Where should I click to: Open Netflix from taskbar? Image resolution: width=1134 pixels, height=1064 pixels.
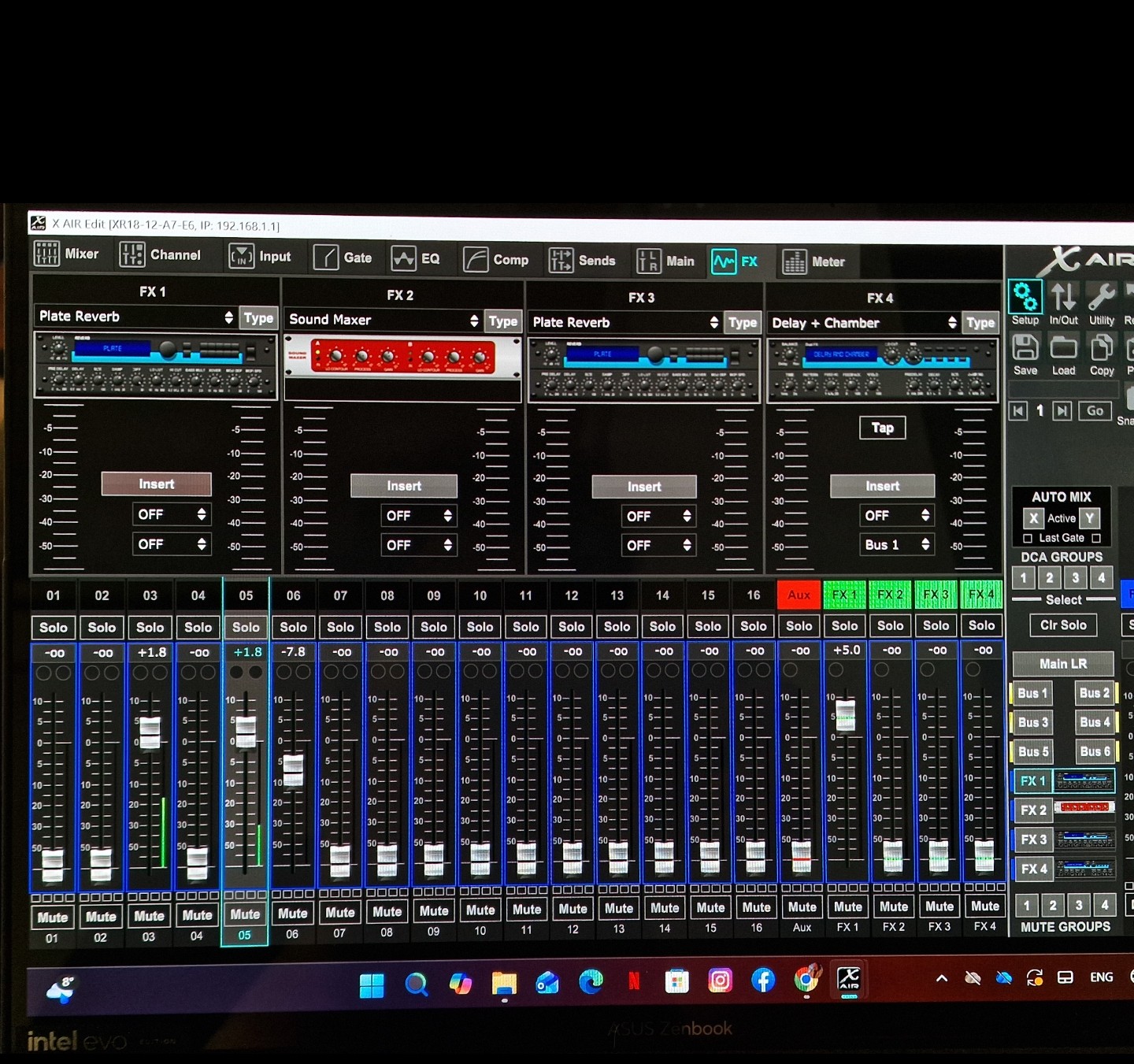[x=633, y=981]
